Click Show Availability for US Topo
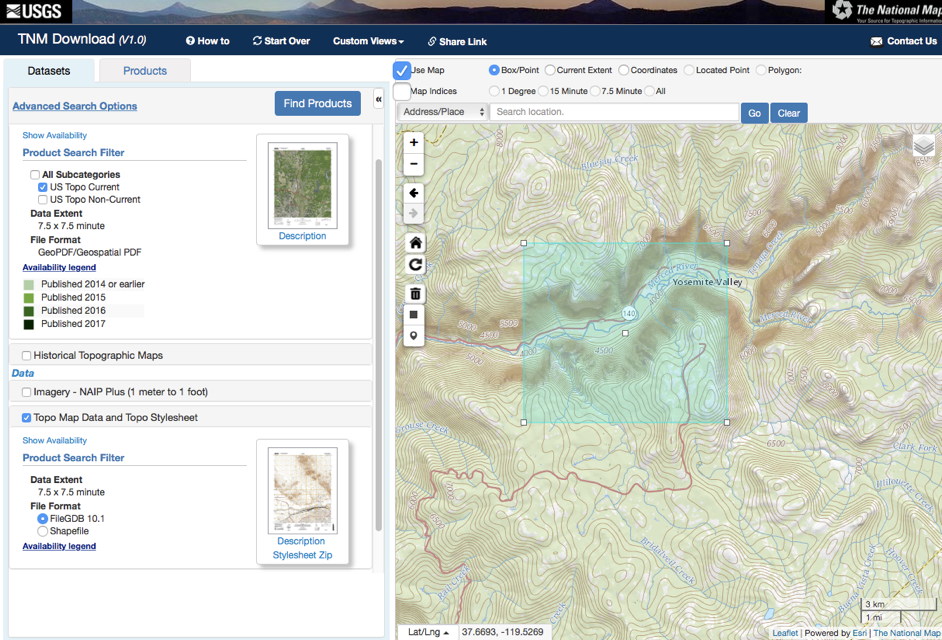The image size is (942, 640). pos(55,136)
